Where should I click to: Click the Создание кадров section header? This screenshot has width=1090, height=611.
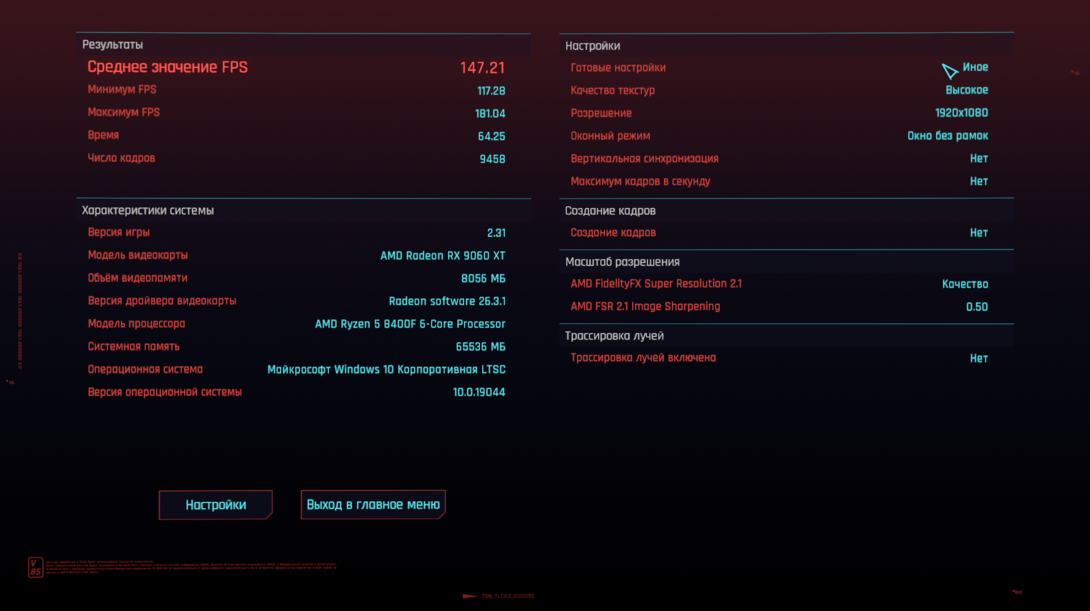pos(610,211)
